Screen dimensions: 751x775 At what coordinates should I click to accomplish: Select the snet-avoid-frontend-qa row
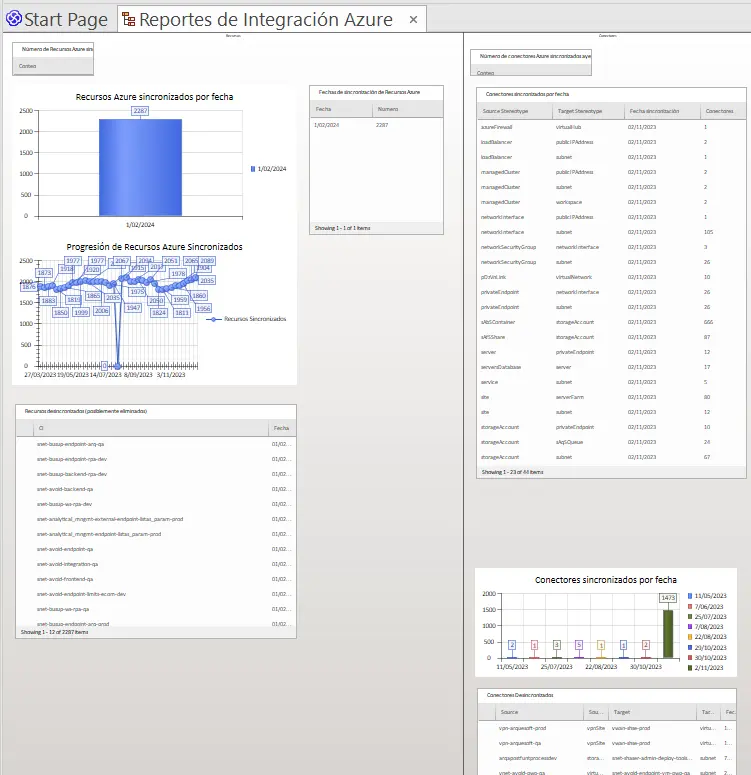[x=156, y=579]
